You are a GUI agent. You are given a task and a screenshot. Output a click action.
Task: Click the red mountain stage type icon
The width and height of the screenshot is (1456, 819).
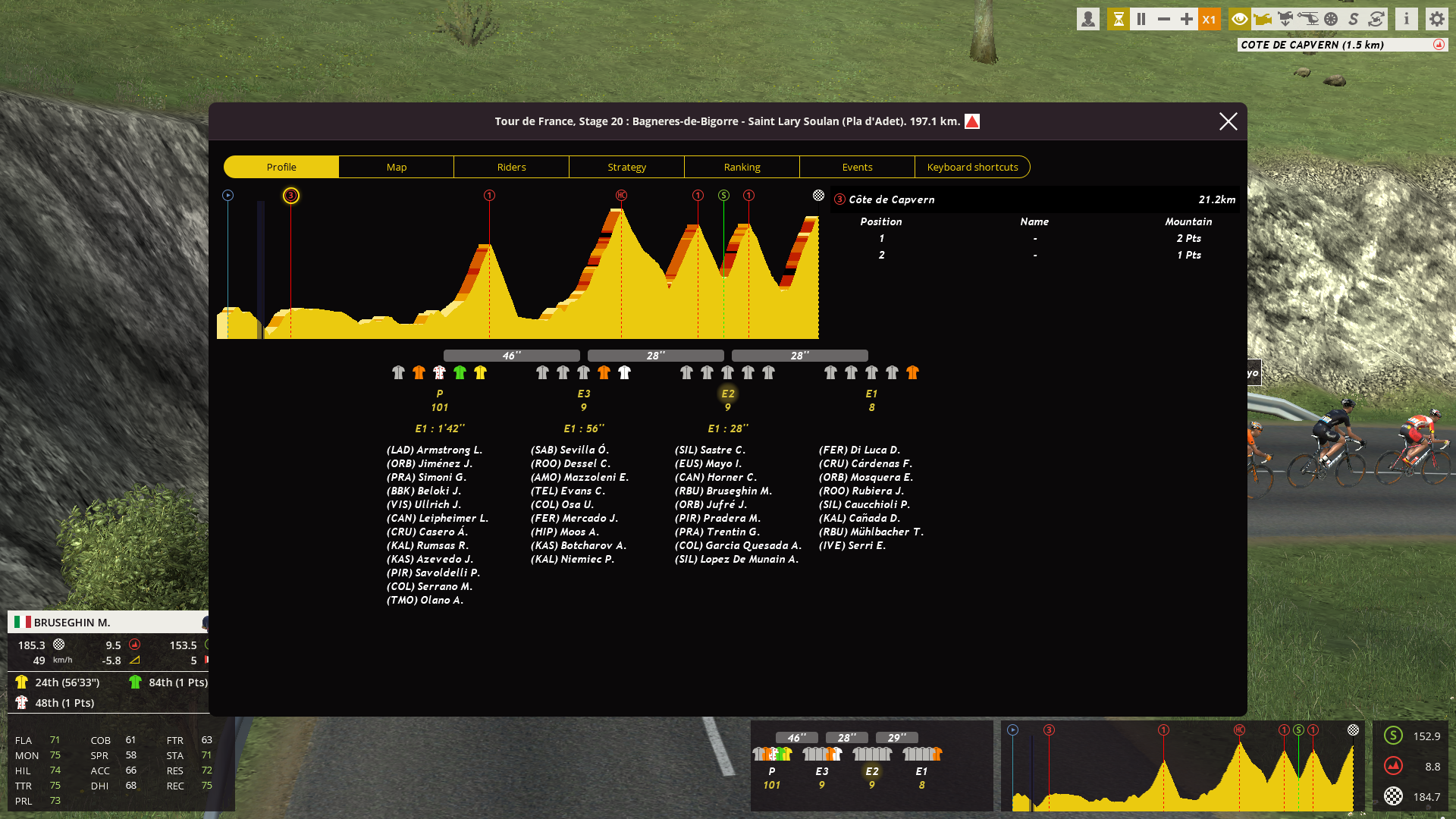pyautogui.click(x=972, y=121)
